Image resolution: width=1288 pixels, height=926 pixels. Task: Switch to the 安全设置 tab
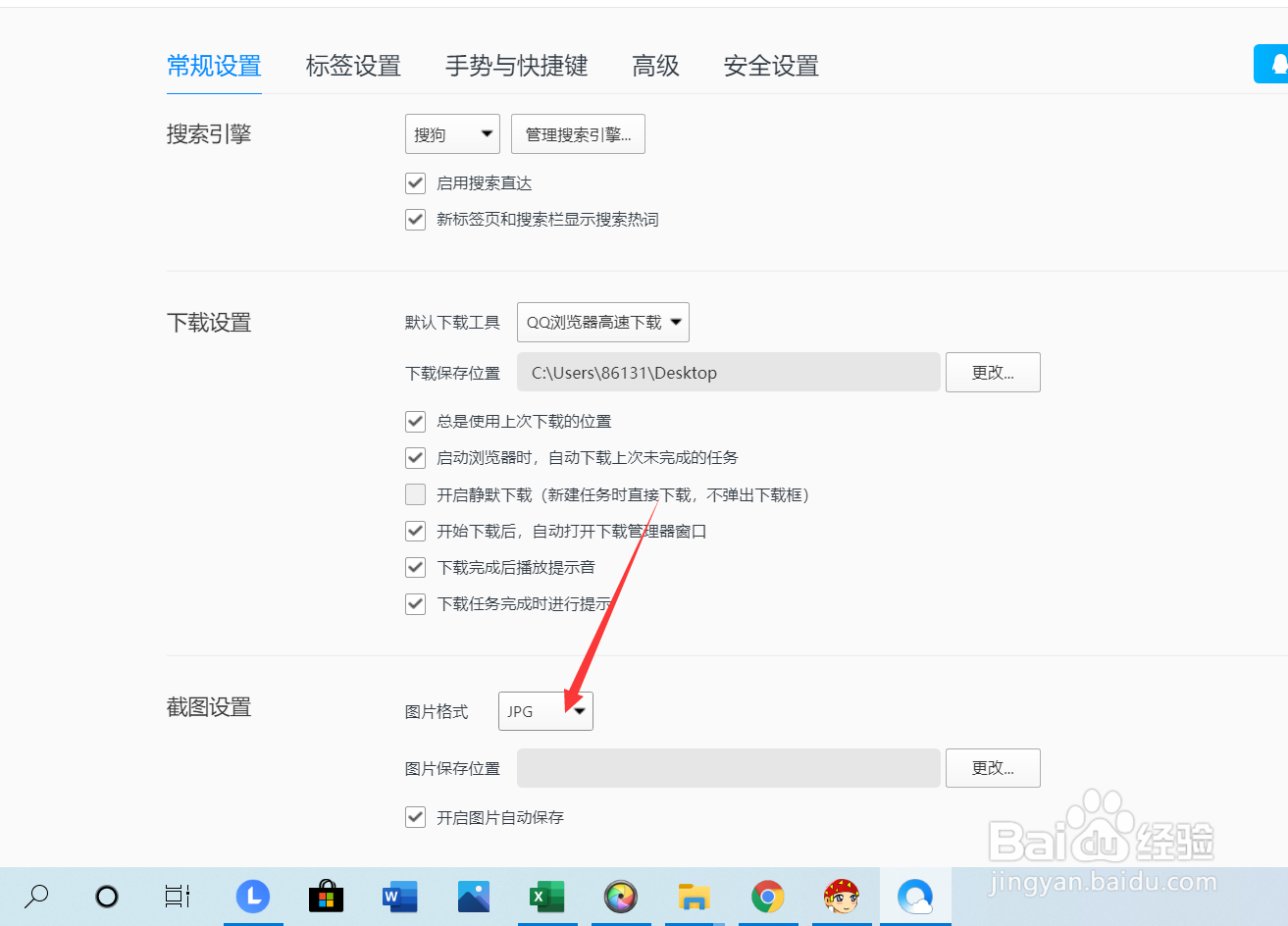pos(771,66)
